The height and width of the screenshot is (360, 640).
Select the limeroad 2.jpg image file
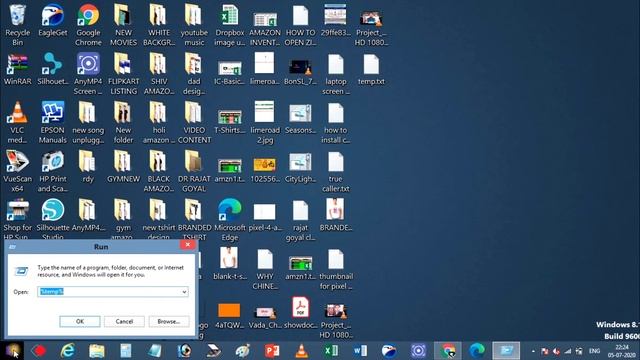[x=265, y=122]
